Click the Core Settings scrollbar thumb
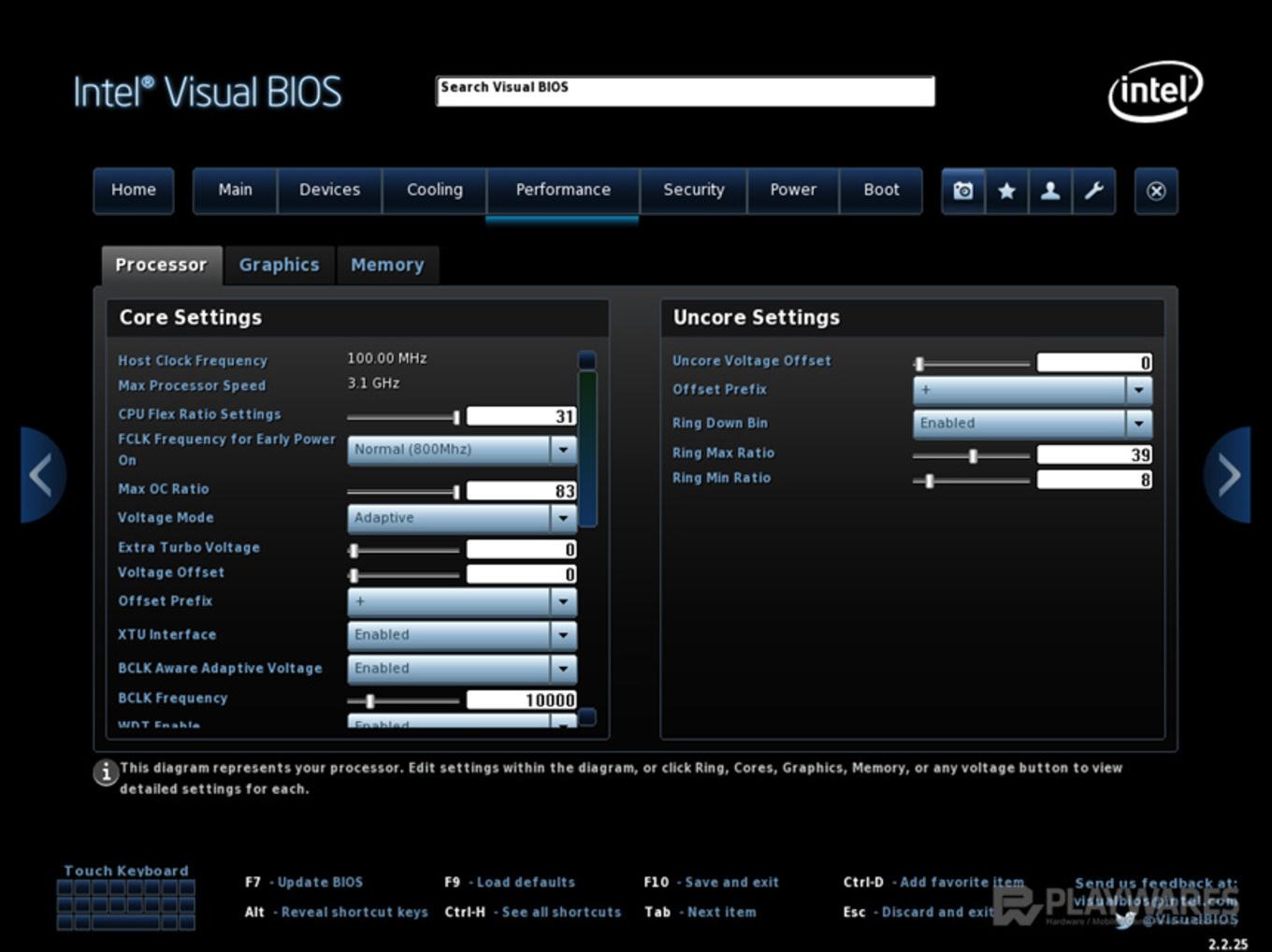 click(587, 449)
